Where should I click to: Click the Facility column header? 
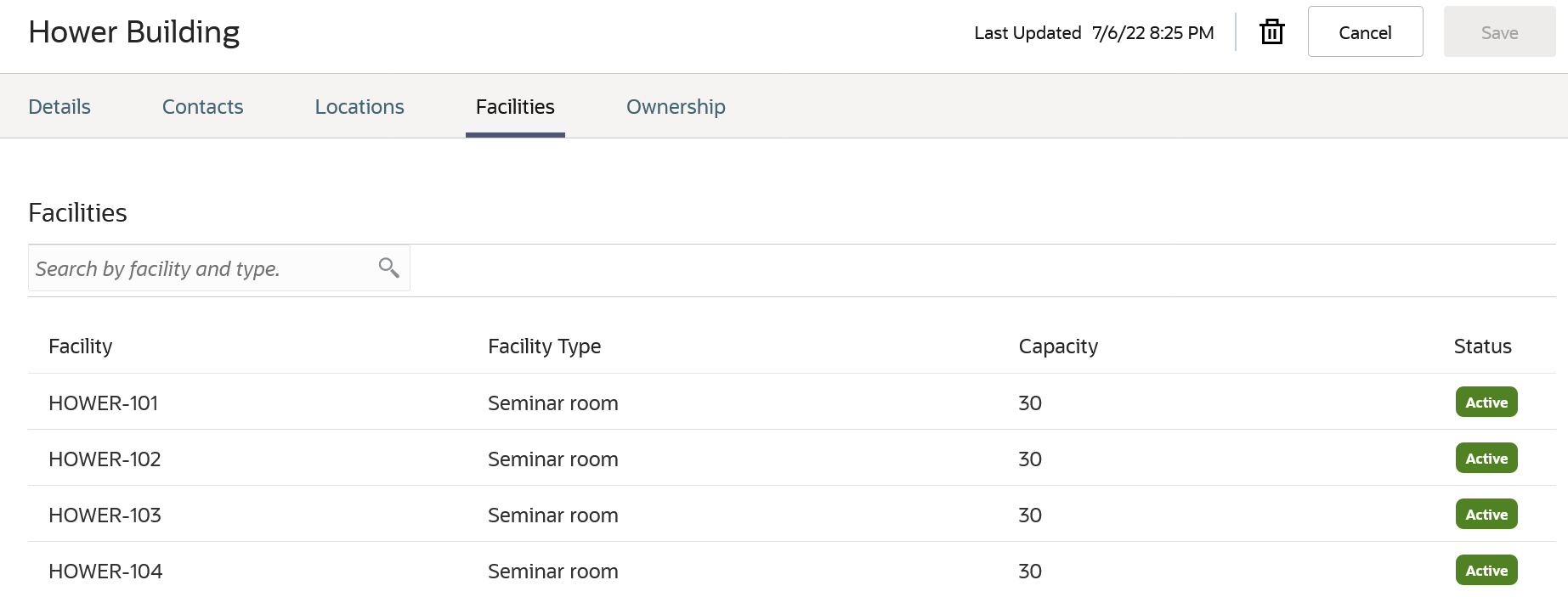click(x=81, y=346)
